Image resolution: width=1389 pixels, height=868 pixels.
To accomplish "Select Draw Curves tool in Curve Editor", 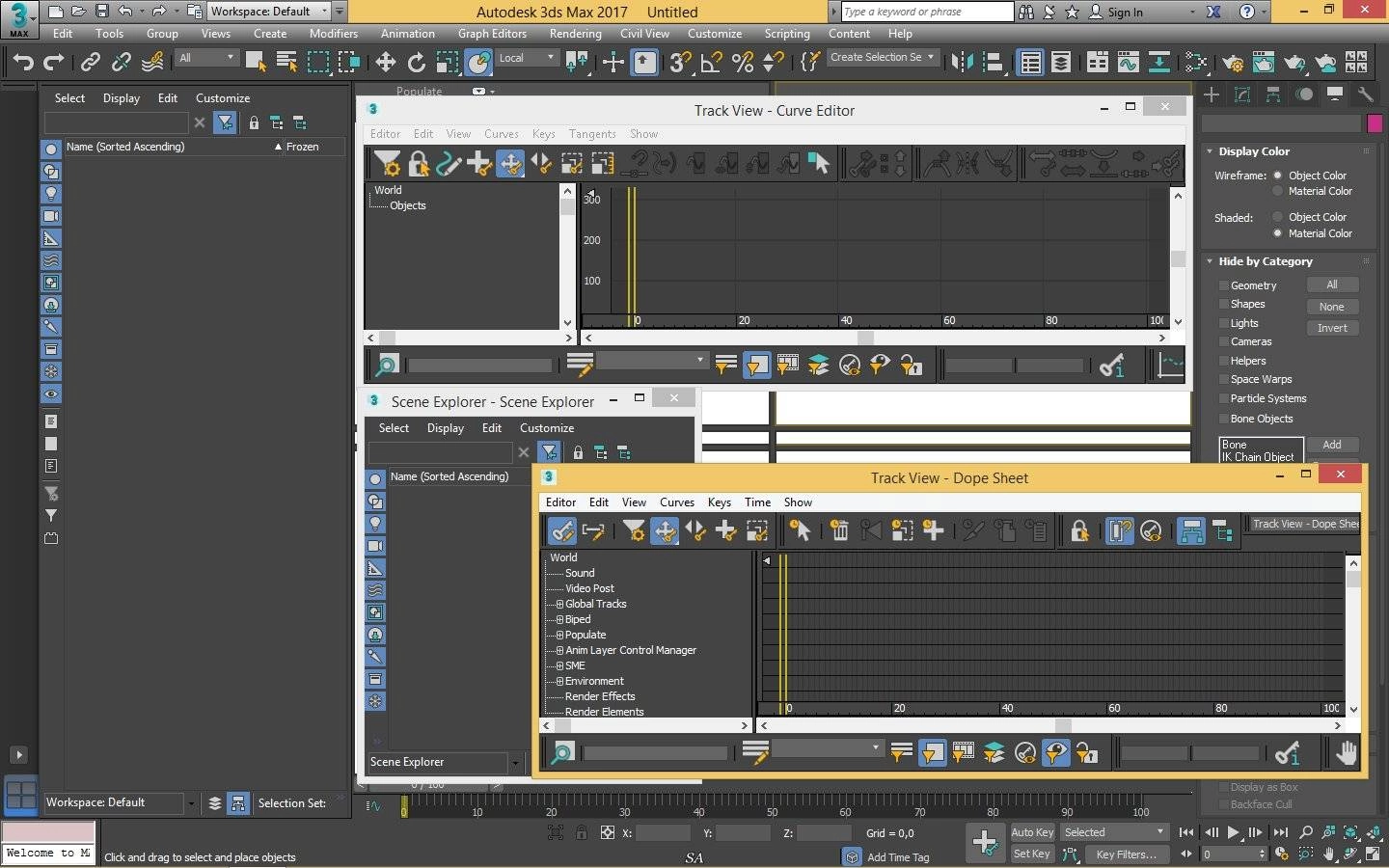I will (x=449, y=164).
